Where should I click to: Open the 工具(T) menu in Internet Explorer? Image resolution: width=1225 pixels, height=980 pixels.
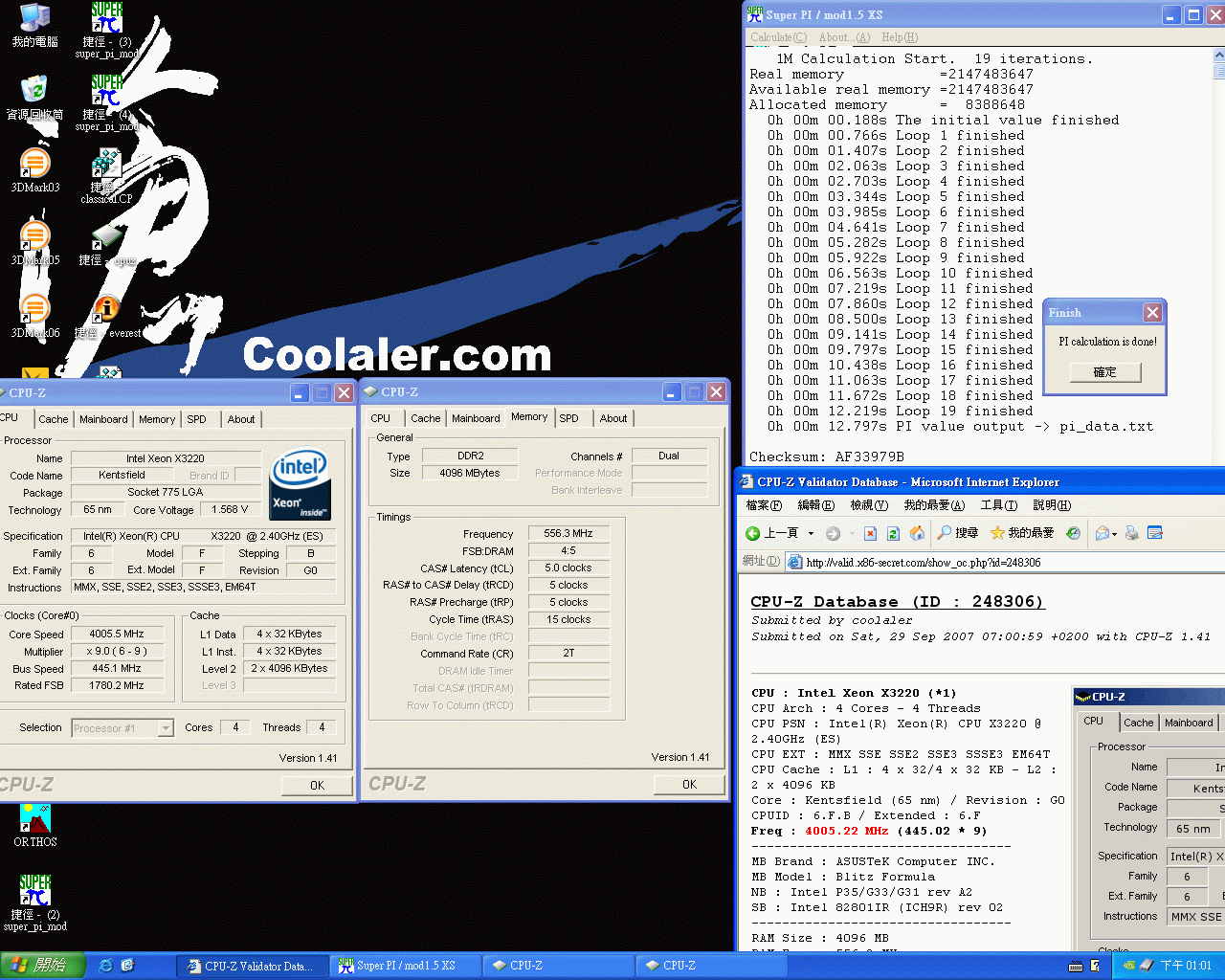pos(999,505)
